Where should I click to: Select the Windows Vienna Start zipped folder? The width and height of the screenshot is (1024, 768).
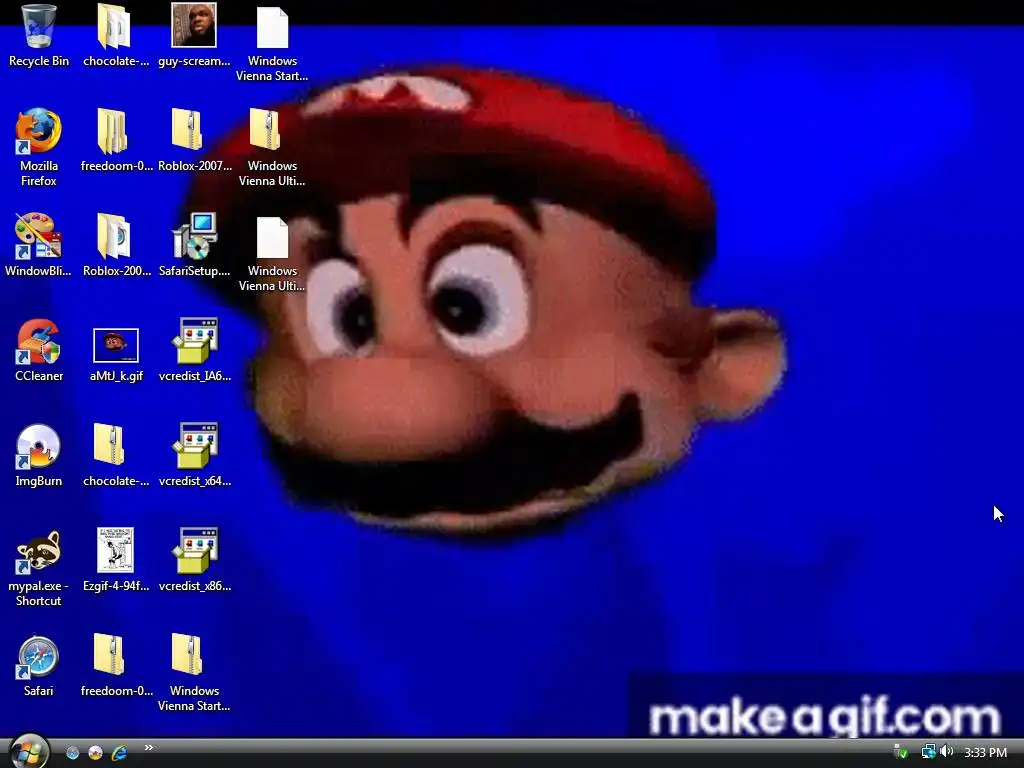click(187, 654)
